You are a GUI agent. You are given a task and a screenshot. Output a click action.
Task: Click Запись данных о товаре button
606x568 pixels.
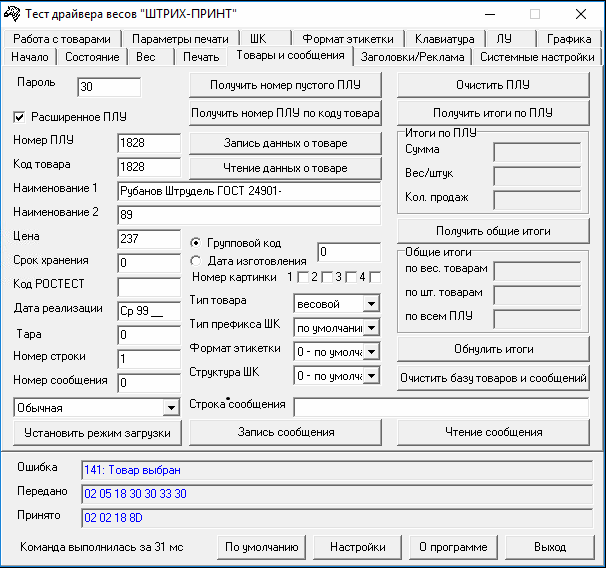point(285,143)
